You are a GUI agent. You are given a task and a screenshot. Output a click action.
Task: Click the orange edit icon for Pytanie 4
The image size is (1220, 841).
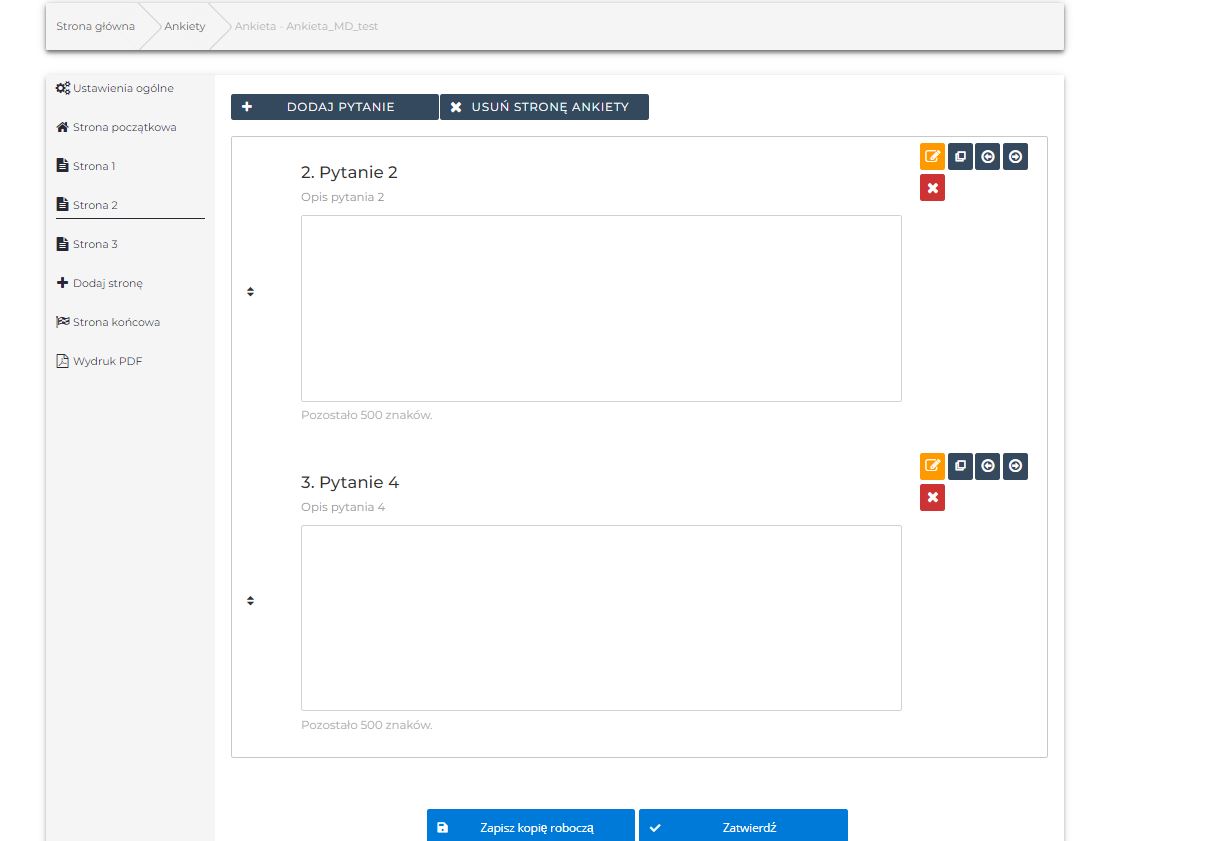(x=932, y=467)
